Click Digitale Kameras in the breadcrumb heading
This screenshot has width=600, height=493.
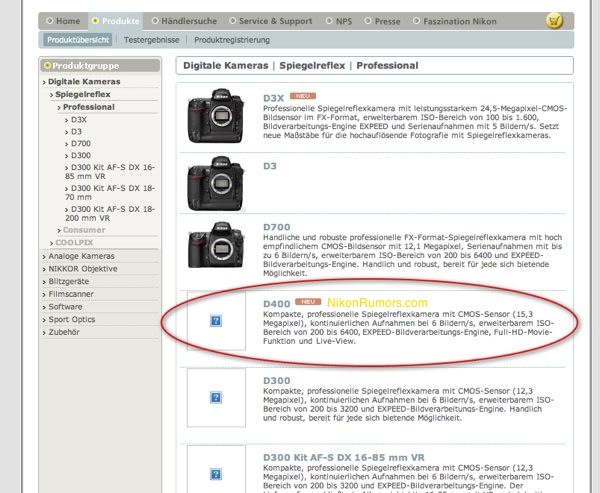(x=226, y=65)
